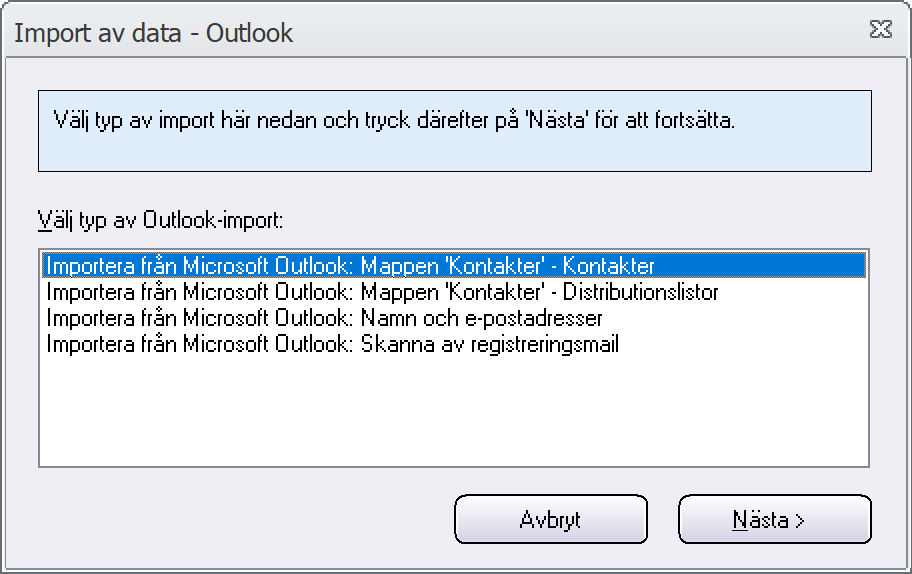This screenshot has width=912, height=574.
Task: Click the Import av data - Outlook title bar
Action: click(x=436, y=32)
